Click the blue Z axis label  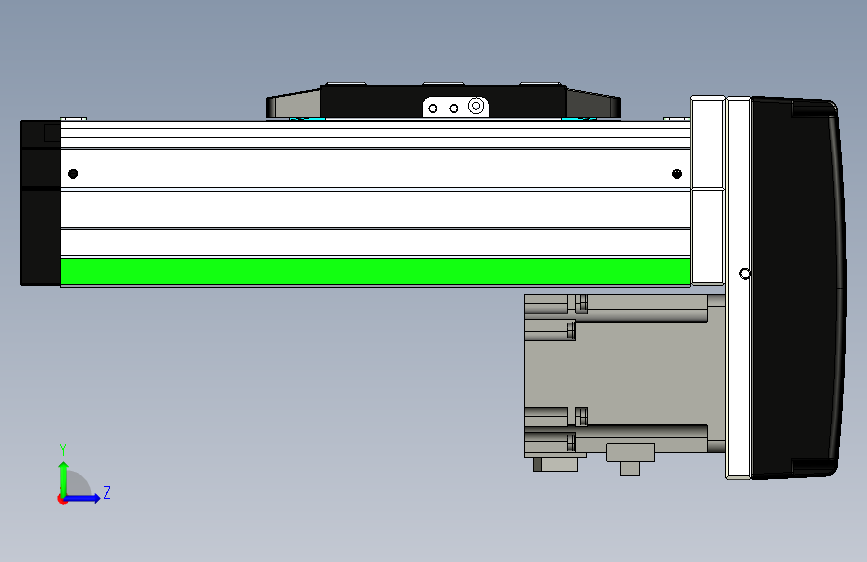(x=107, y=492)
